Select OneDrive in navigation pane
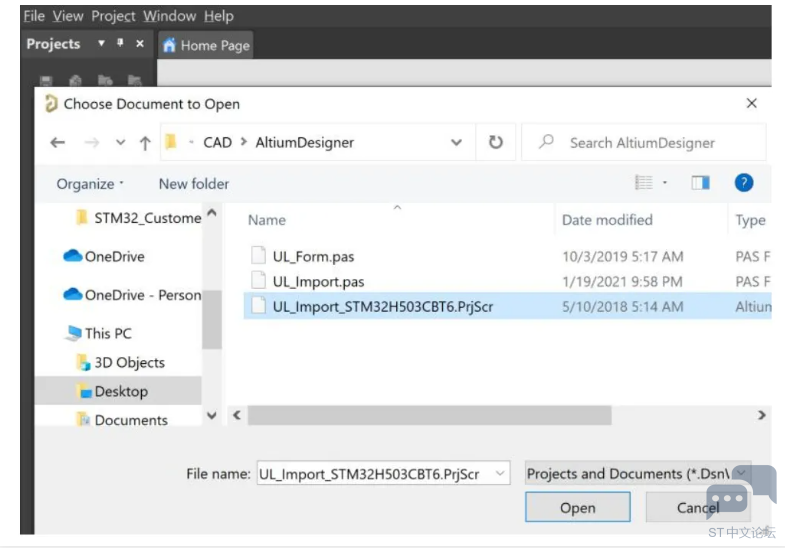785x548 pixels. pyautogui.click(x=104, y=256)
